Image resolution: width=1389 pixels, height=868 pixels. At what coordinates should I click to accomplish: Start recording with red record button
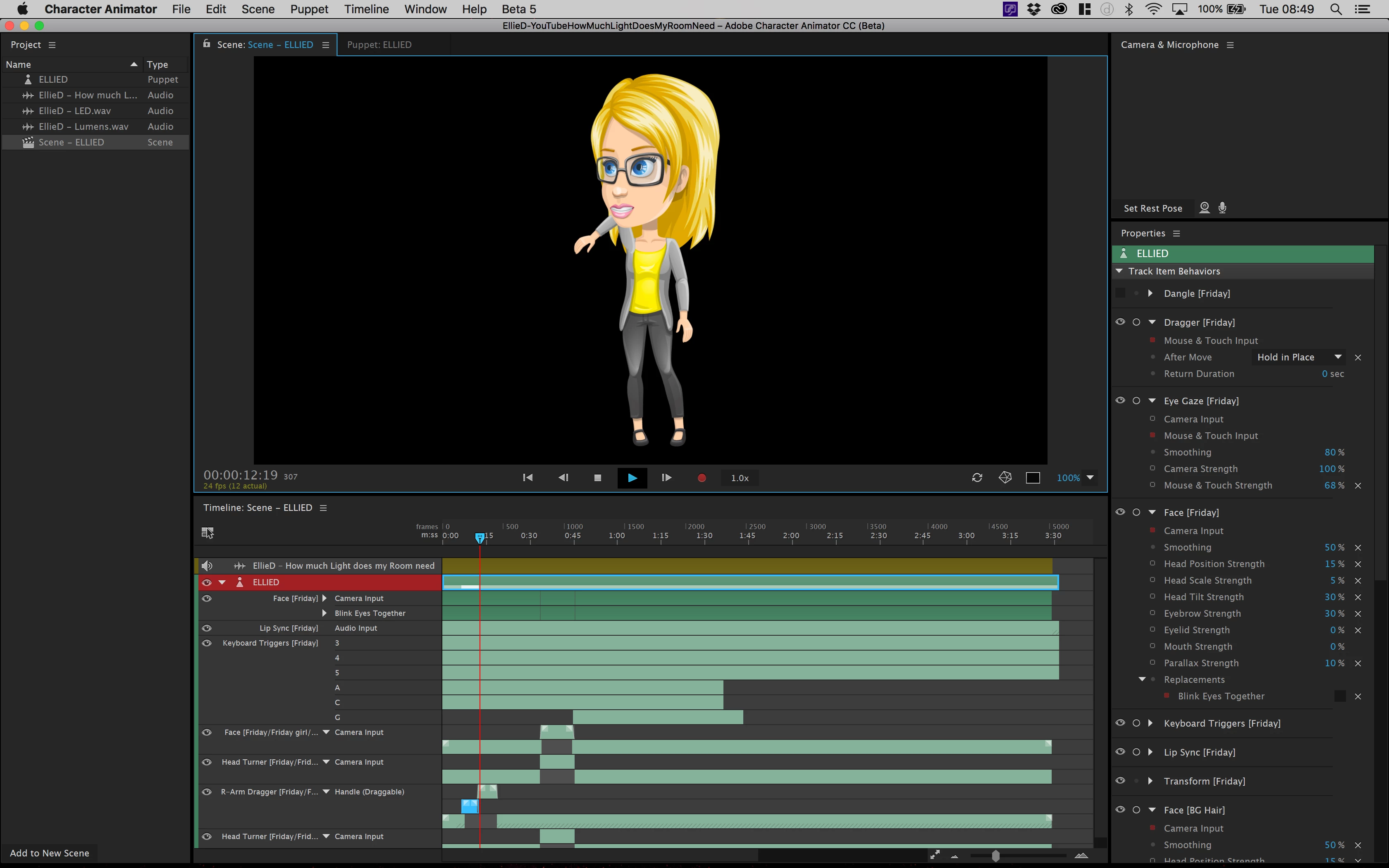[702, 478]
